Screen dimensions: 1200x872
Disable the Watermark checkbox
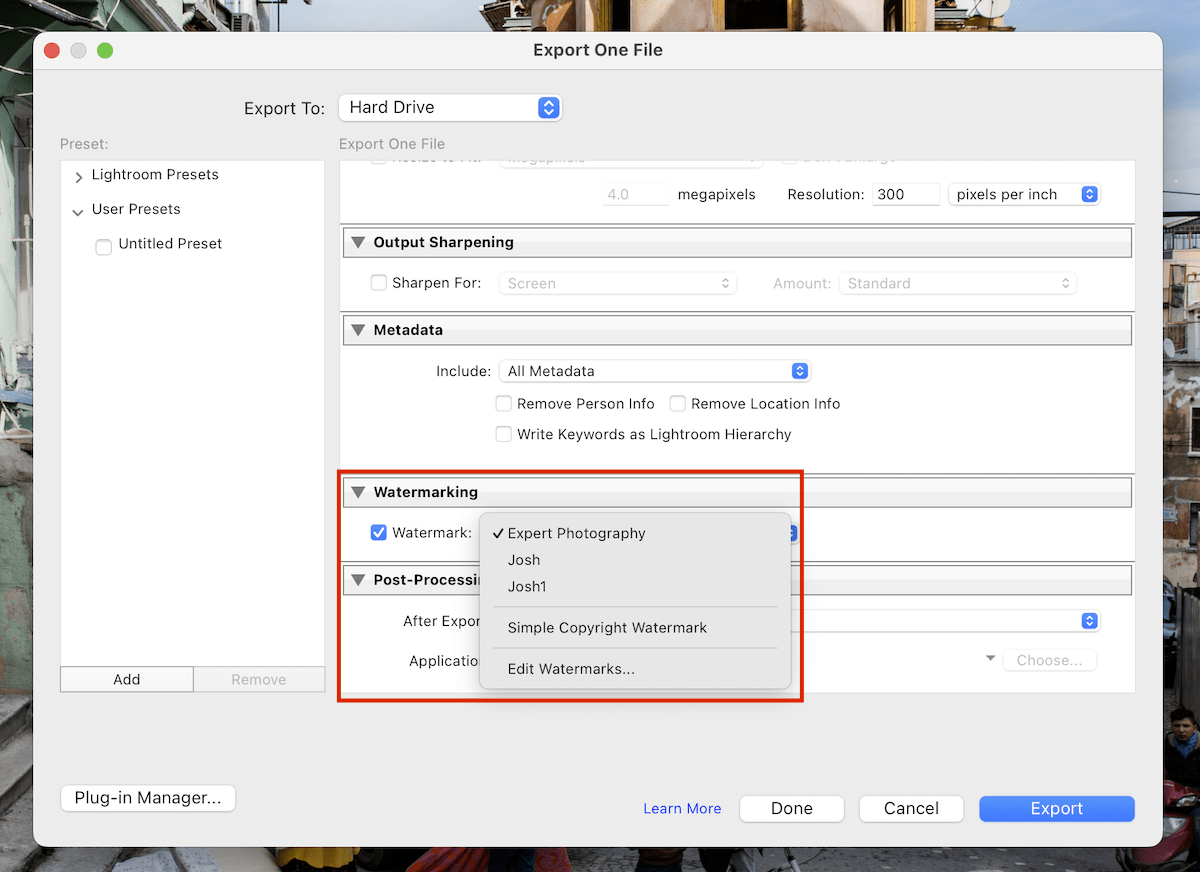pyautogui.click(x=379, y=532)
